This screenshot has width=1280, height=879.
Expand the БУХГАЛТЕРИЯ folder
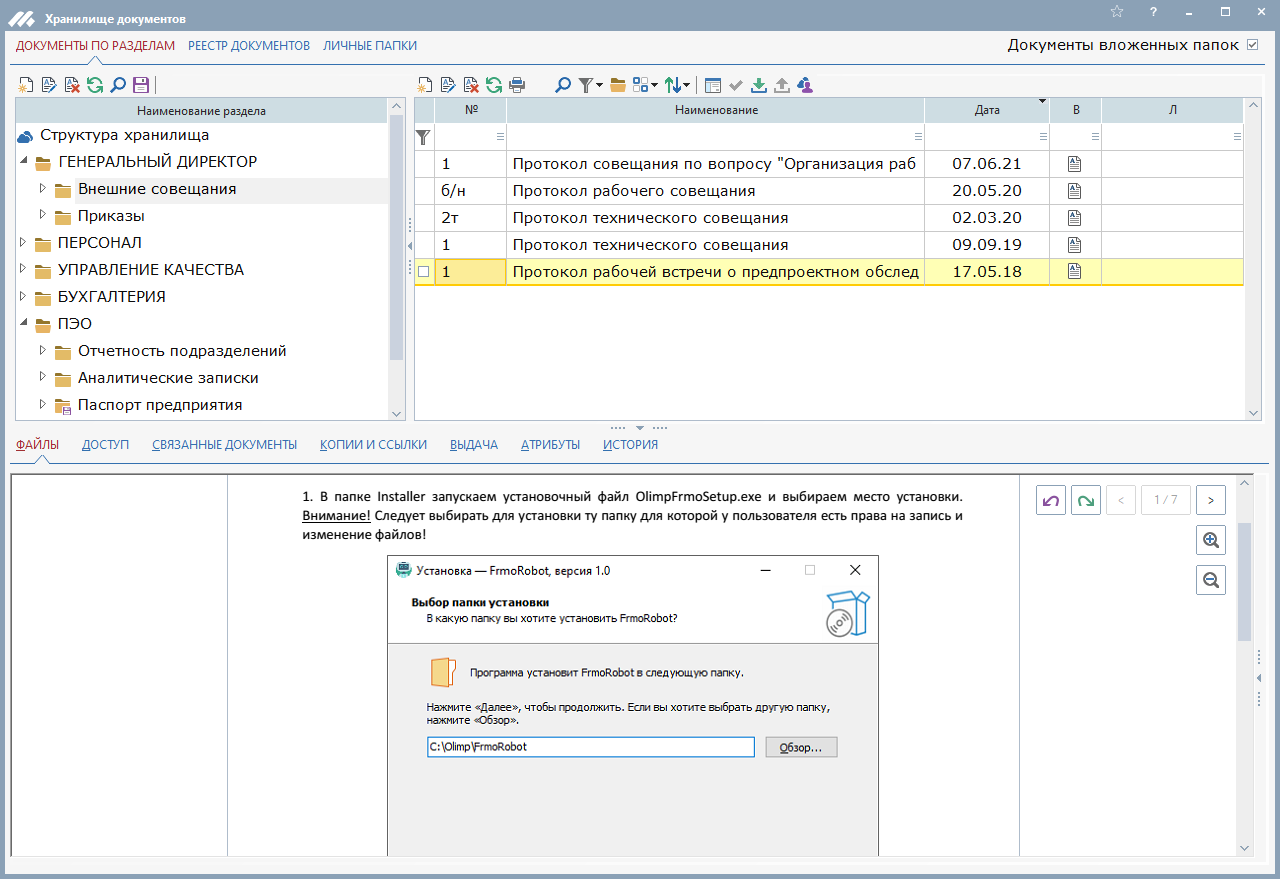(23, 296)
